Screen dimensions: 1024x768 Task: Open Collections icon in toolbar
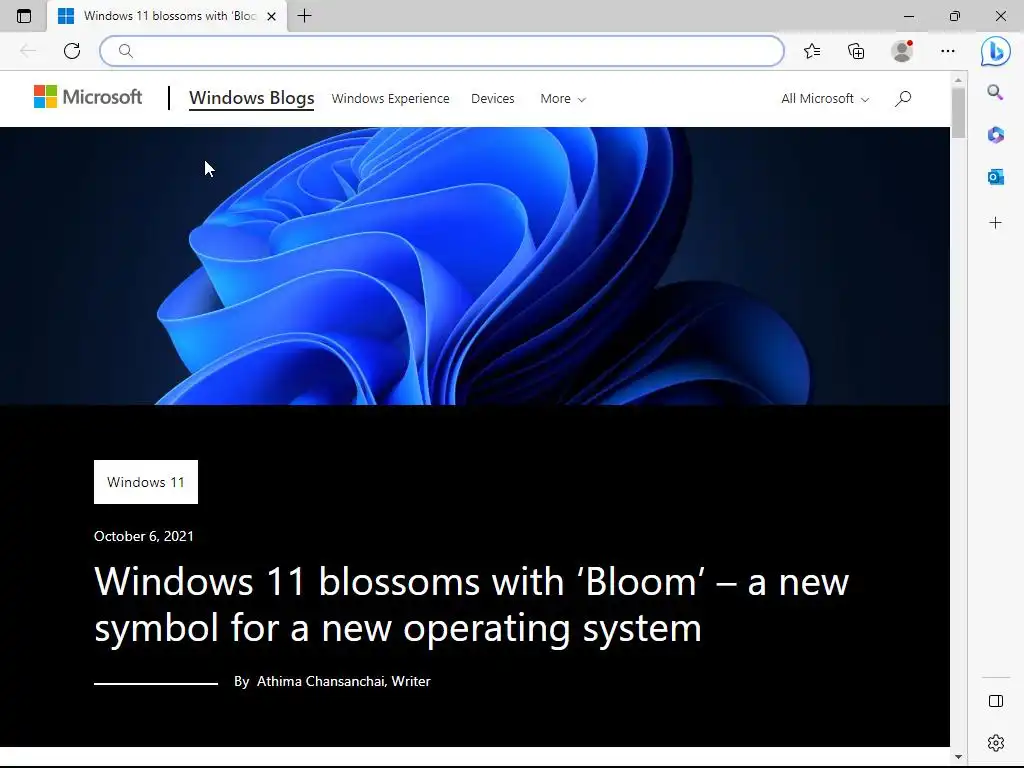pos(856,51)
